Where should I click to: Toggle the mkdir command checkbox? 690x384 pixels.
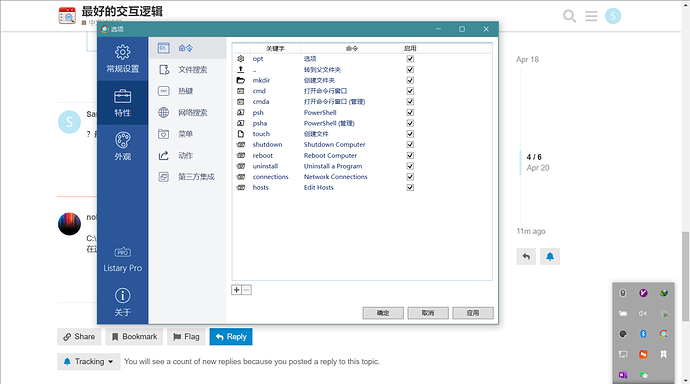point(410,80)
